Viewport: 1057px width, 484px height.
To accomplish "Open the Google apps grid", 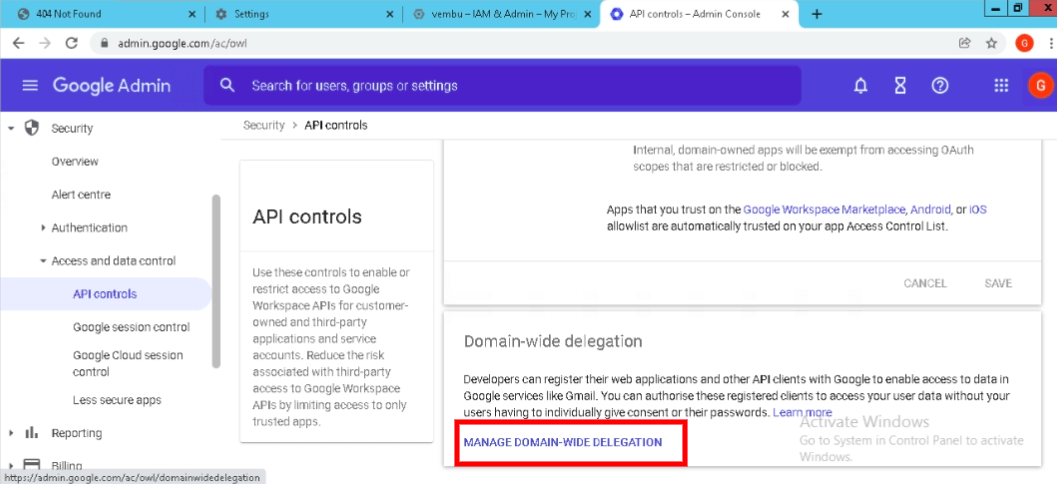I will click(x=1002, y=86).
